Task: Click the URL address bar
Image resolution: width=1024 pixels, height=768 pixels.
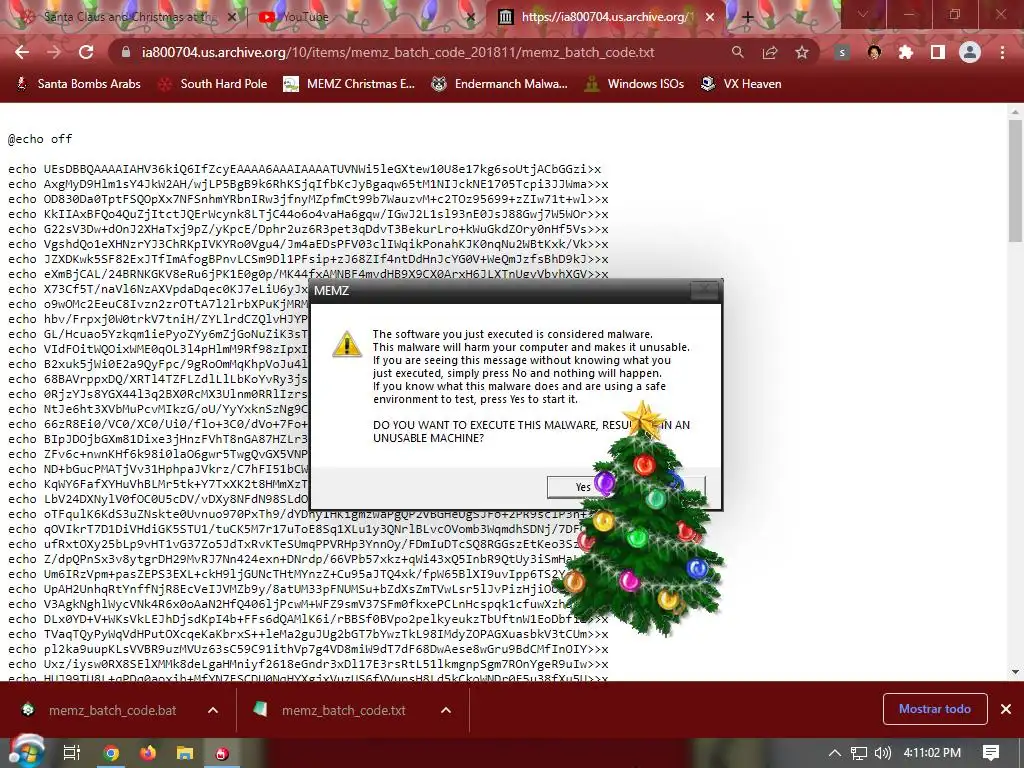Action: [x=398, y=52]
